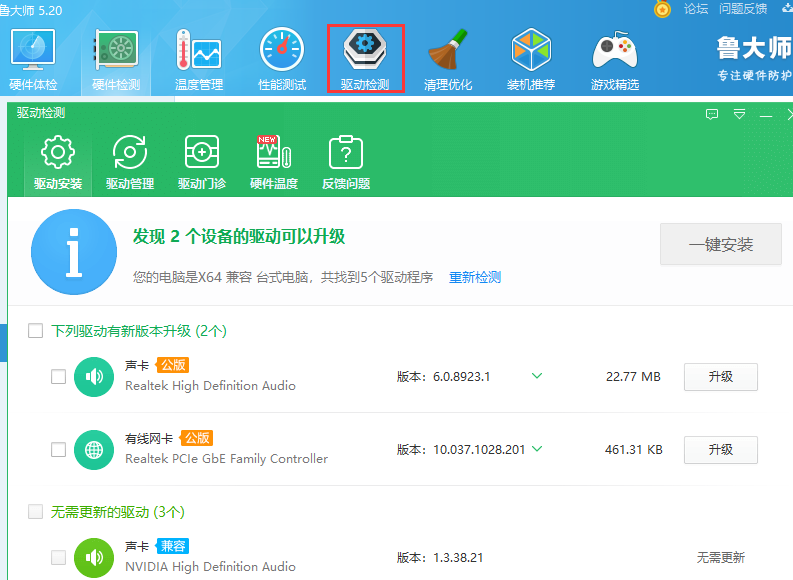
Task: Switch to 驱动安装 tab
Action: click(x=58, y=163)
